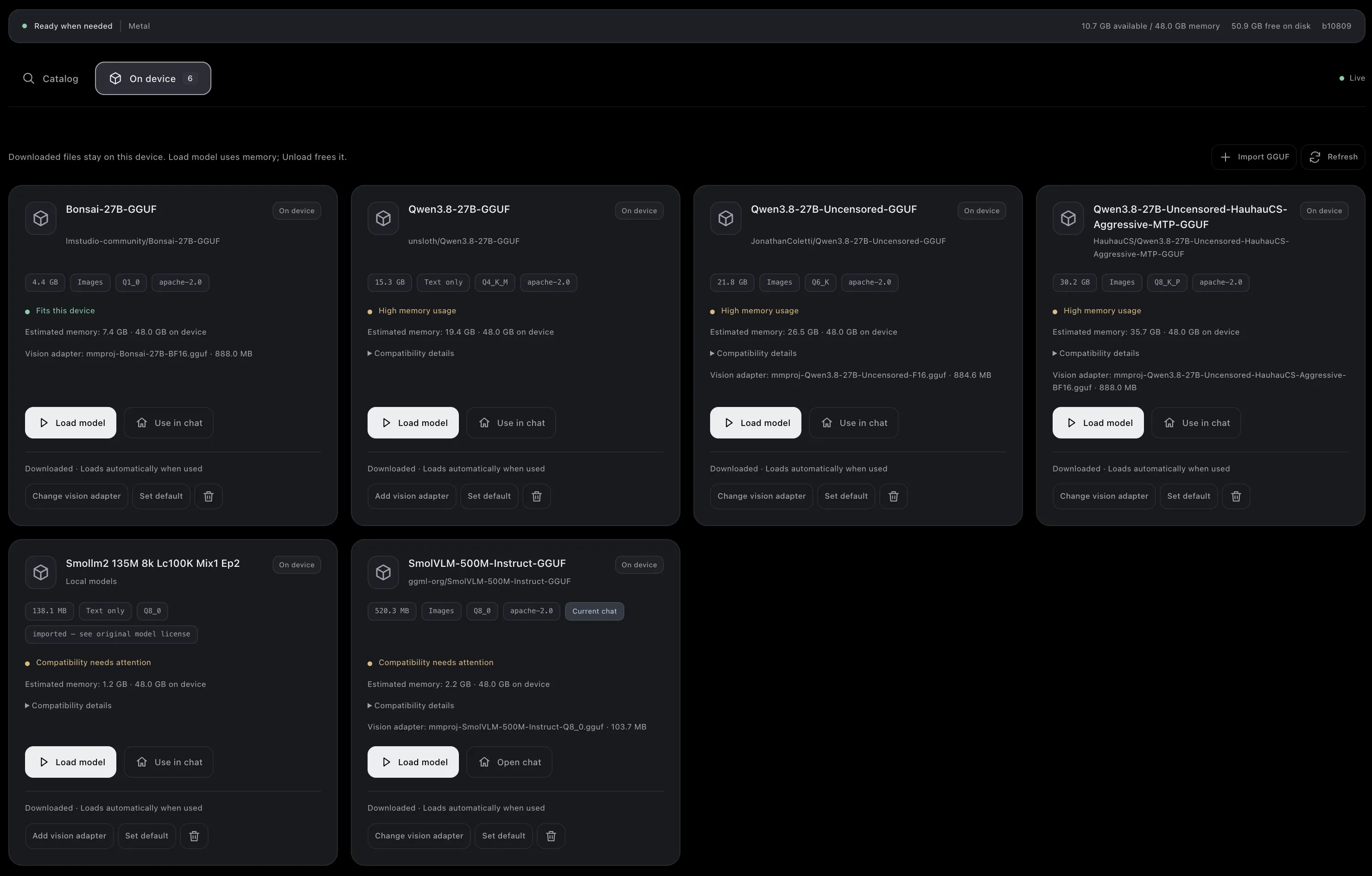Viewport: 1372px width, 876px height.
Task: Load the Bonsai-27B-GGUF model
Action: pyautogui.click(x=70, y=423)
